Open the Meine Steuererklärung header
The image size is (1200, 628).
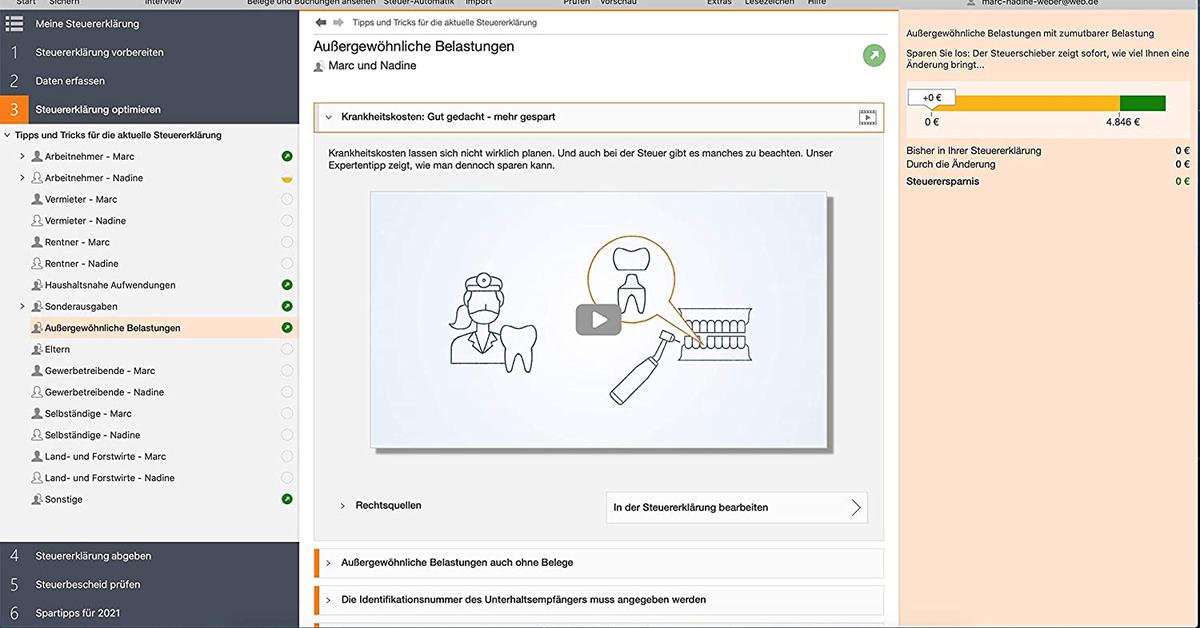pyautogui.click(x=149, y=23)
